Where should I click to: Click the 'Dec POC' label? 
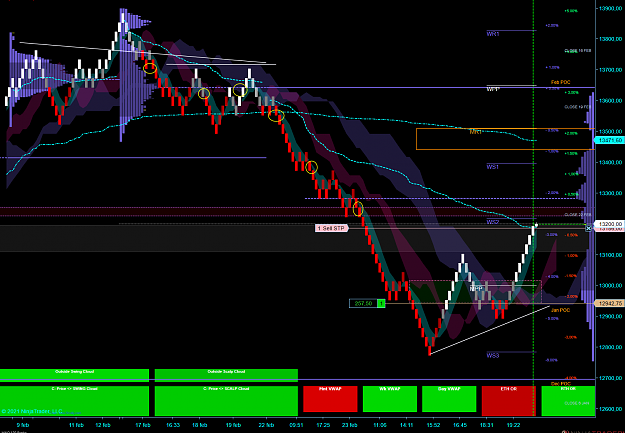(560, 383)
